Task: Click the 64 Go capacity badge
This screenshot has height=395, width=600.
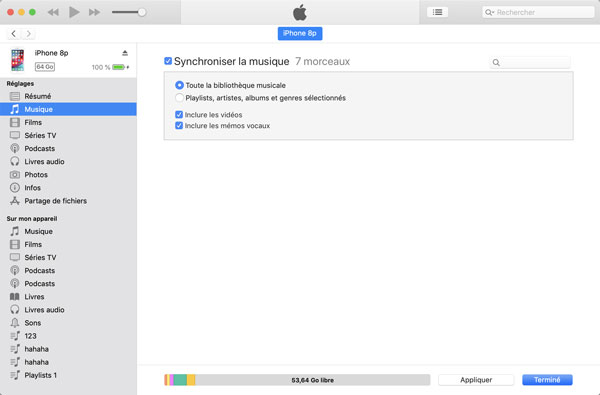Action: coord(45,67)
